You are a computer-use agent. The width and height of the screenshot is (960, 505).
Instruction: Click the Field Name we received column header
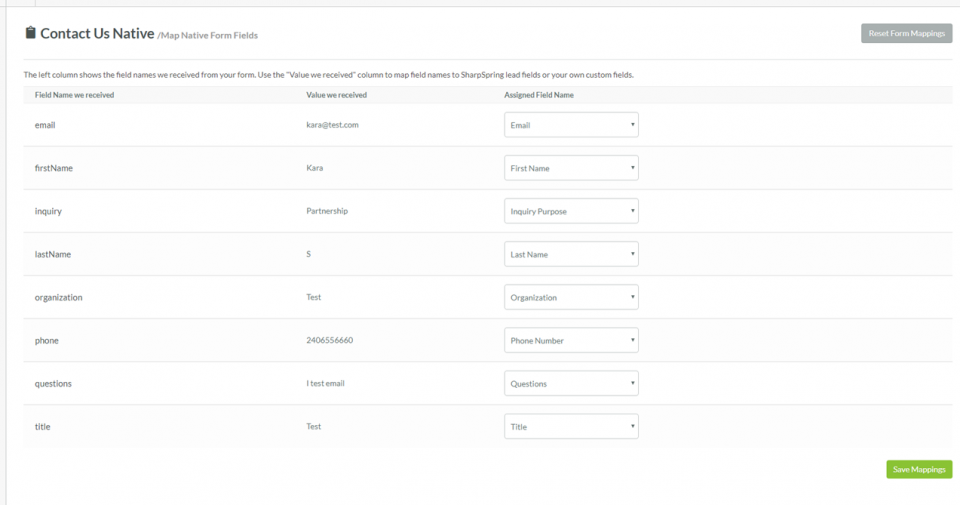point(74,95)
